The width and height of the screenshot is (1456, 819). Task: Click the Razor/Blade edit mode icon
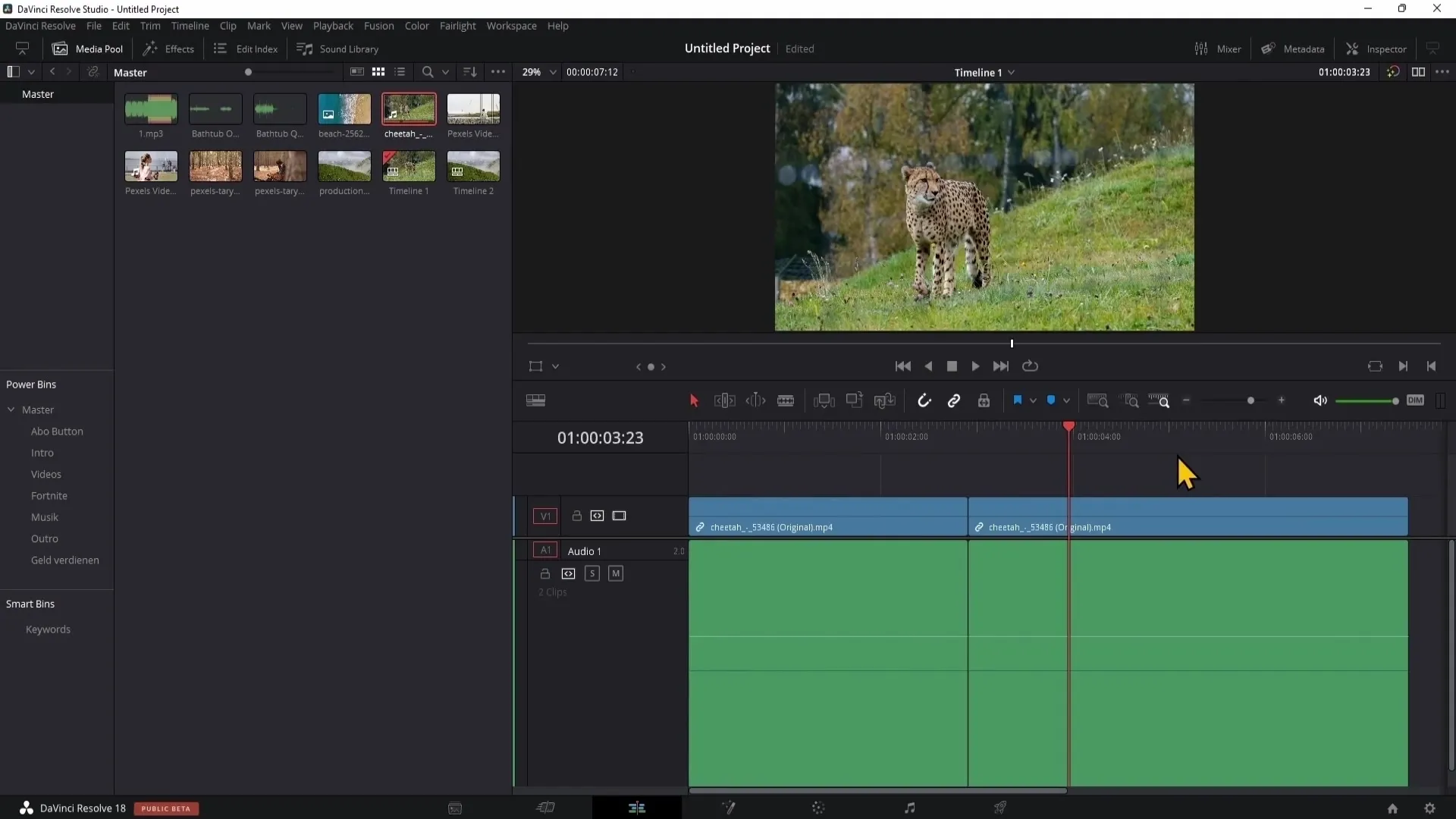[x=786, y=400]
